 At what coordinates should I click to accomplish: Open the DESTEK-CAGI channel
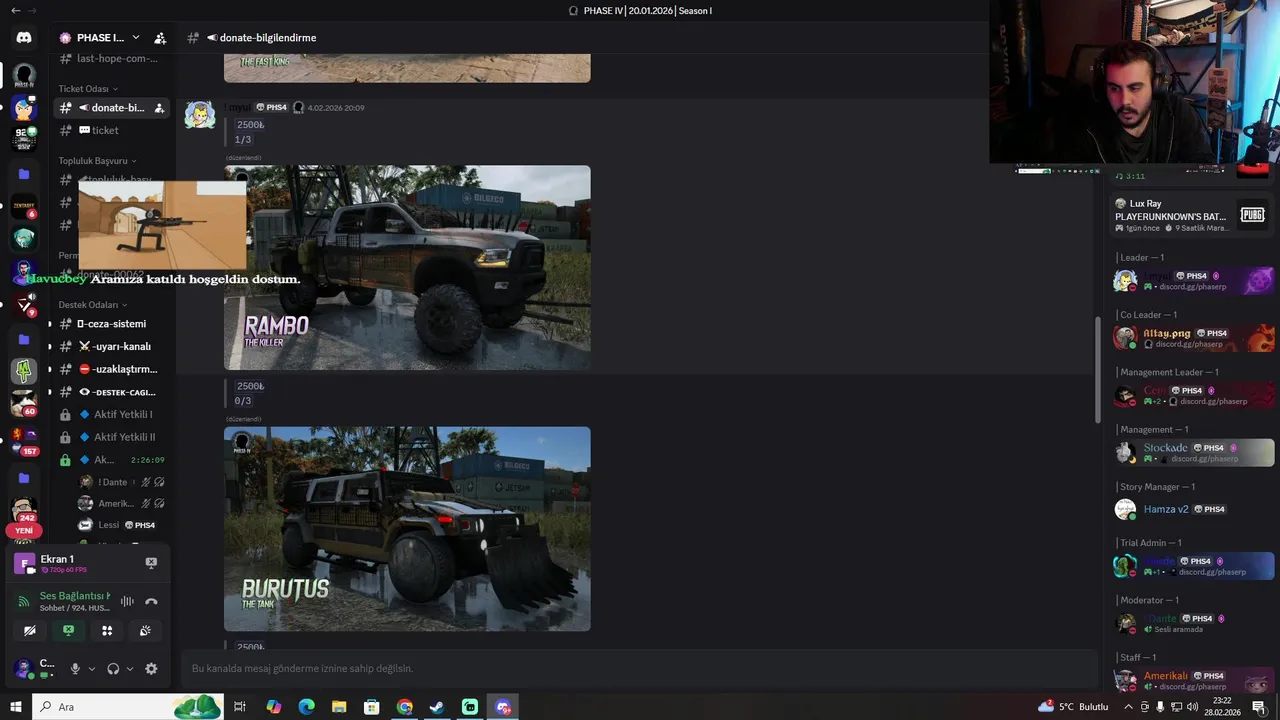(x=112, y=393)
